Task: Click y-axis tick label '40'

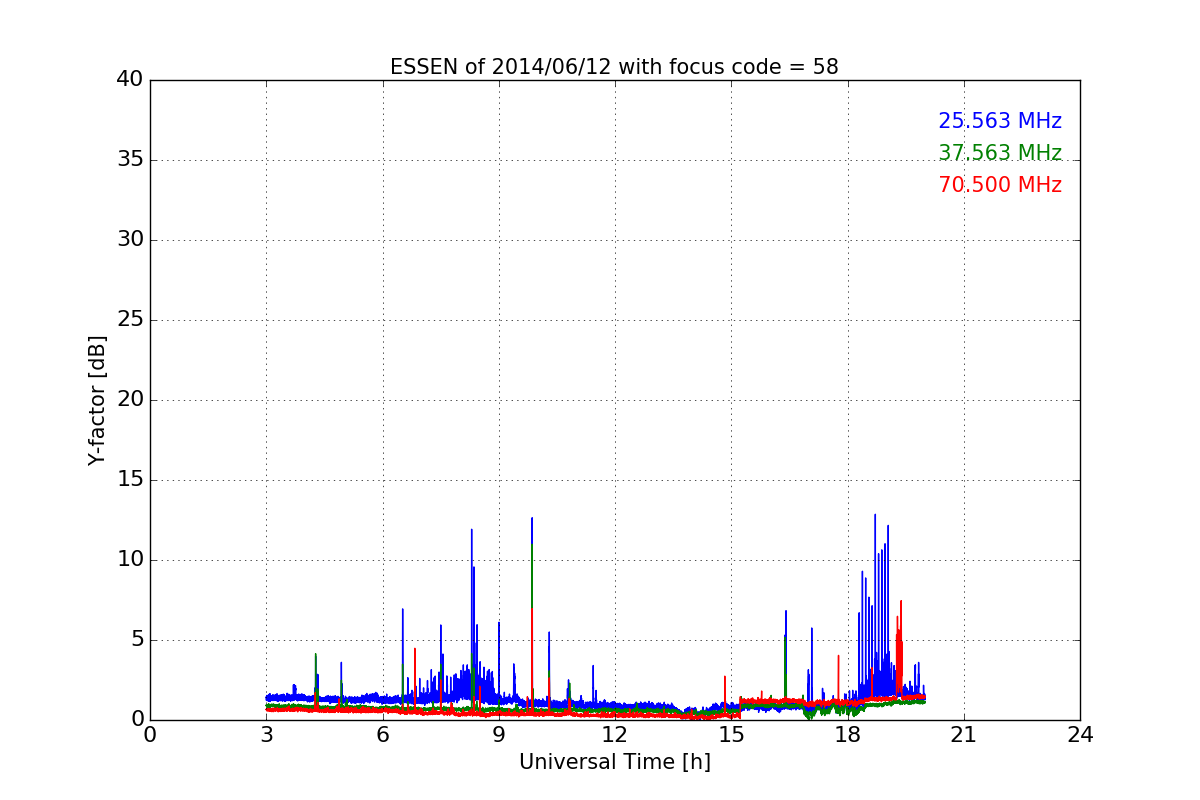Action: click(x=130, y=80)
